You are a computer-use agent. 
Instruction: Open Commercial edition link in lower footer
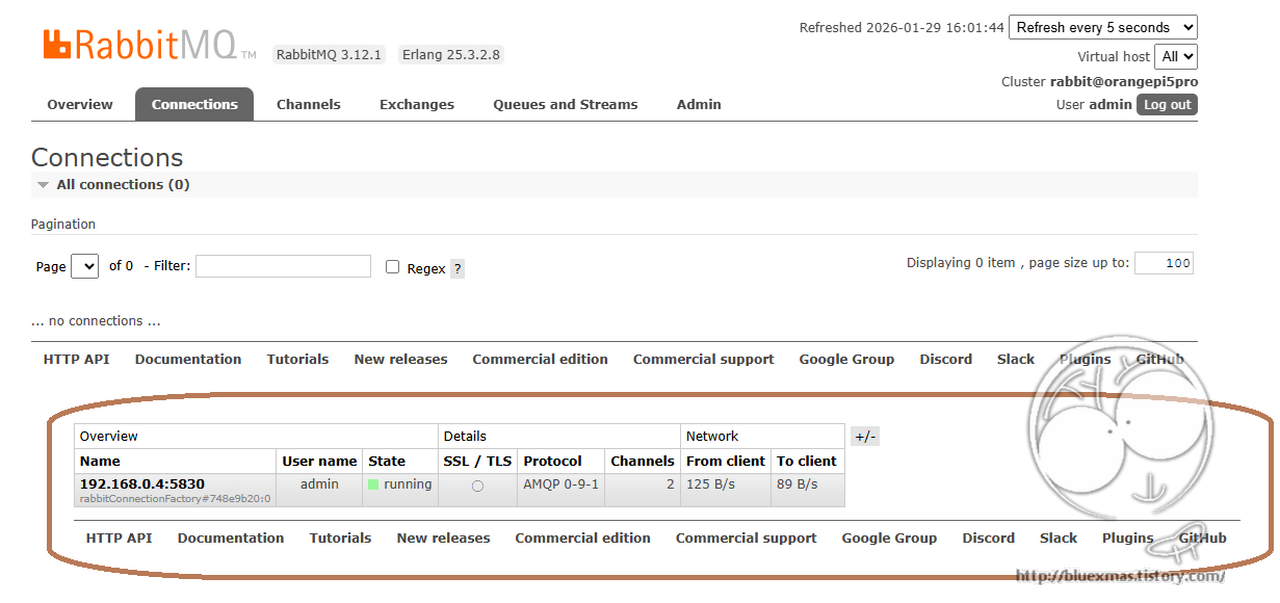point(583,538)
